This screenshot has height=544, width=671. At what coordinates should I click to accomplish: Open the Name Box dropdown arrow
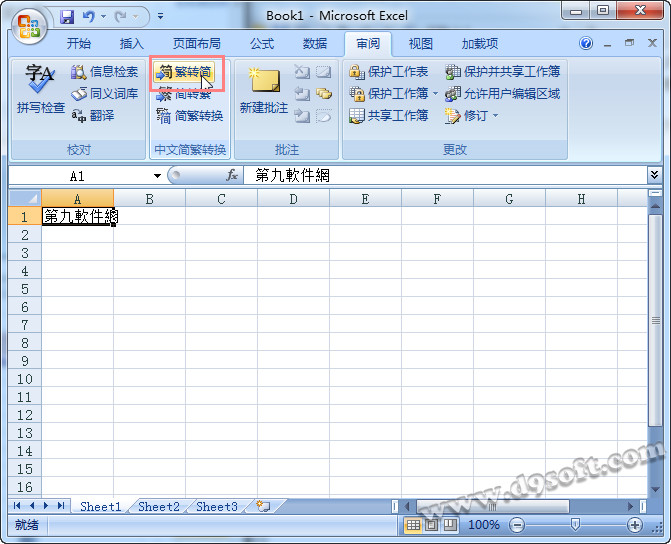coord(157,175)
